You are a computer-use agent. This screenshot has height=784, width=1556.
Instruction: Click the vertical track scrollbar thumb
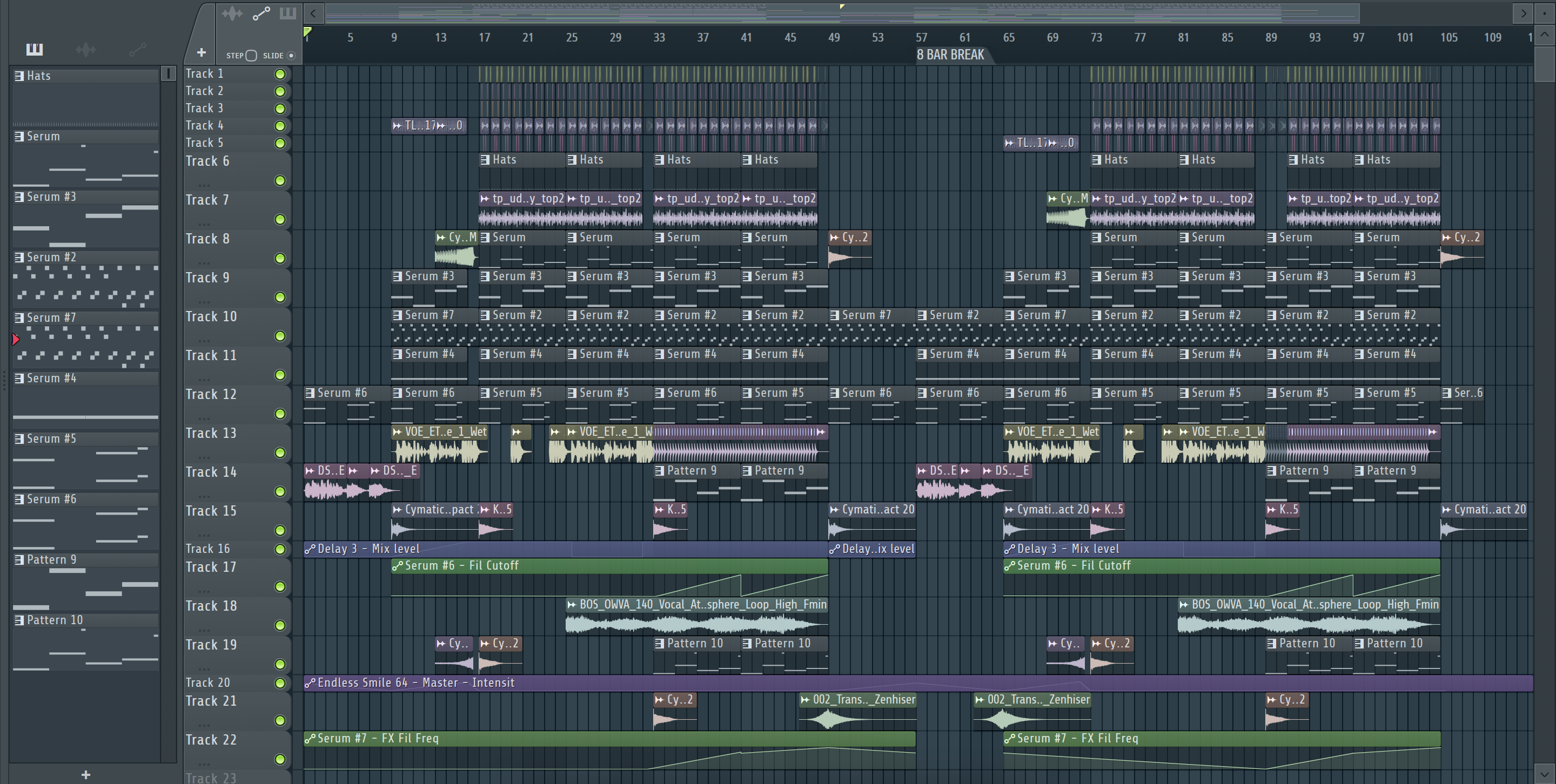[x=1544, y=63]
